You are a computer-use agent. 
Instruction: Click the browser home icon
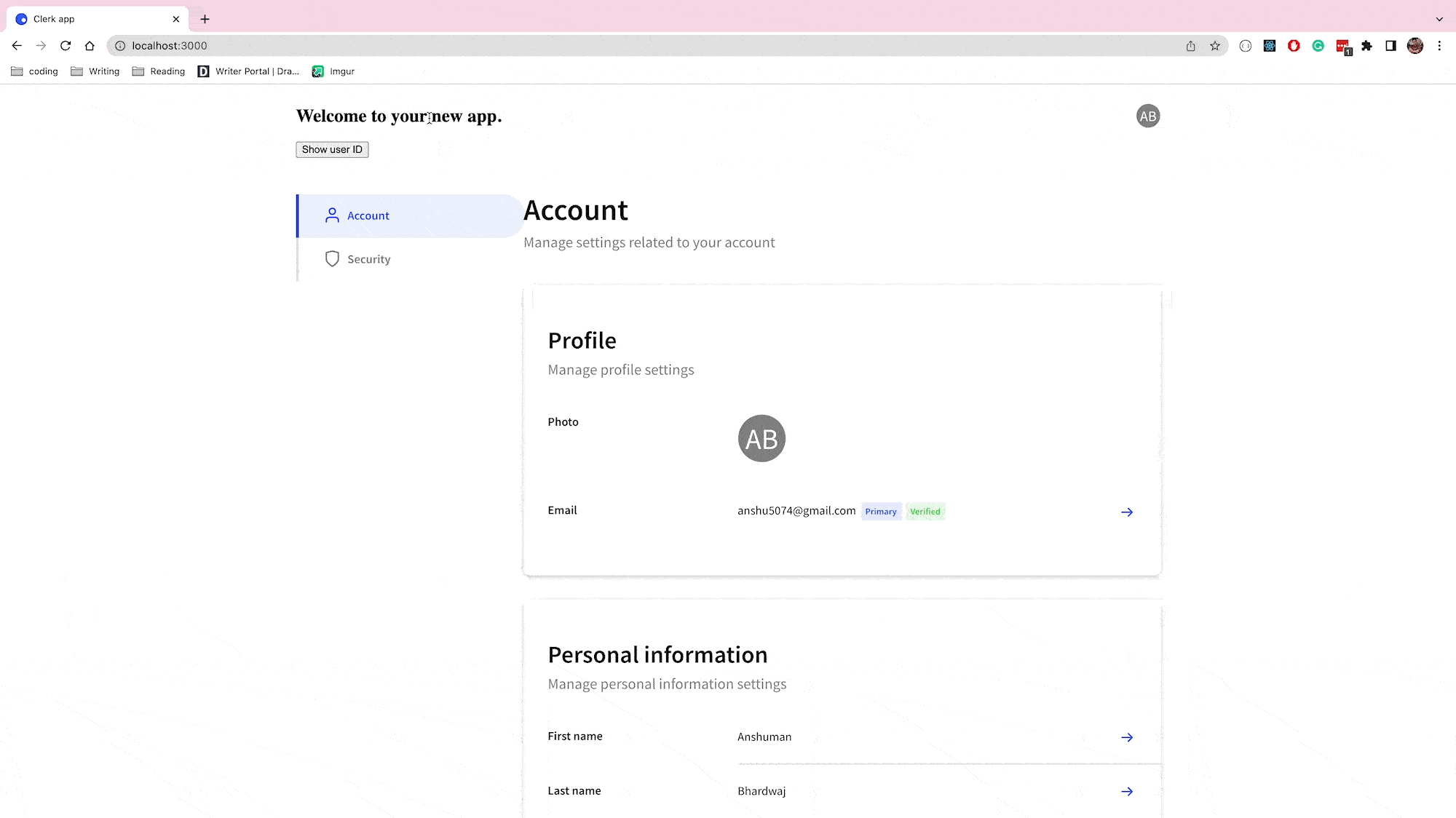90,46
